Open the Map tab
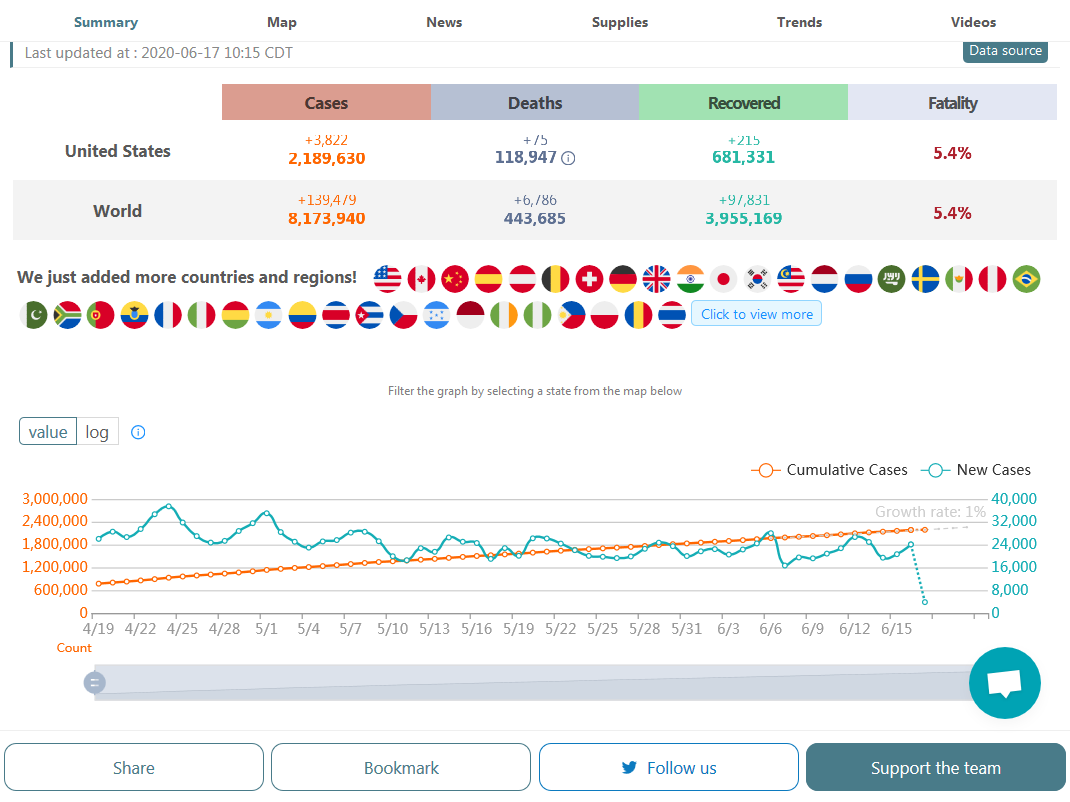The width and height of the screenshot is (1070, 802). click(282, 22)
